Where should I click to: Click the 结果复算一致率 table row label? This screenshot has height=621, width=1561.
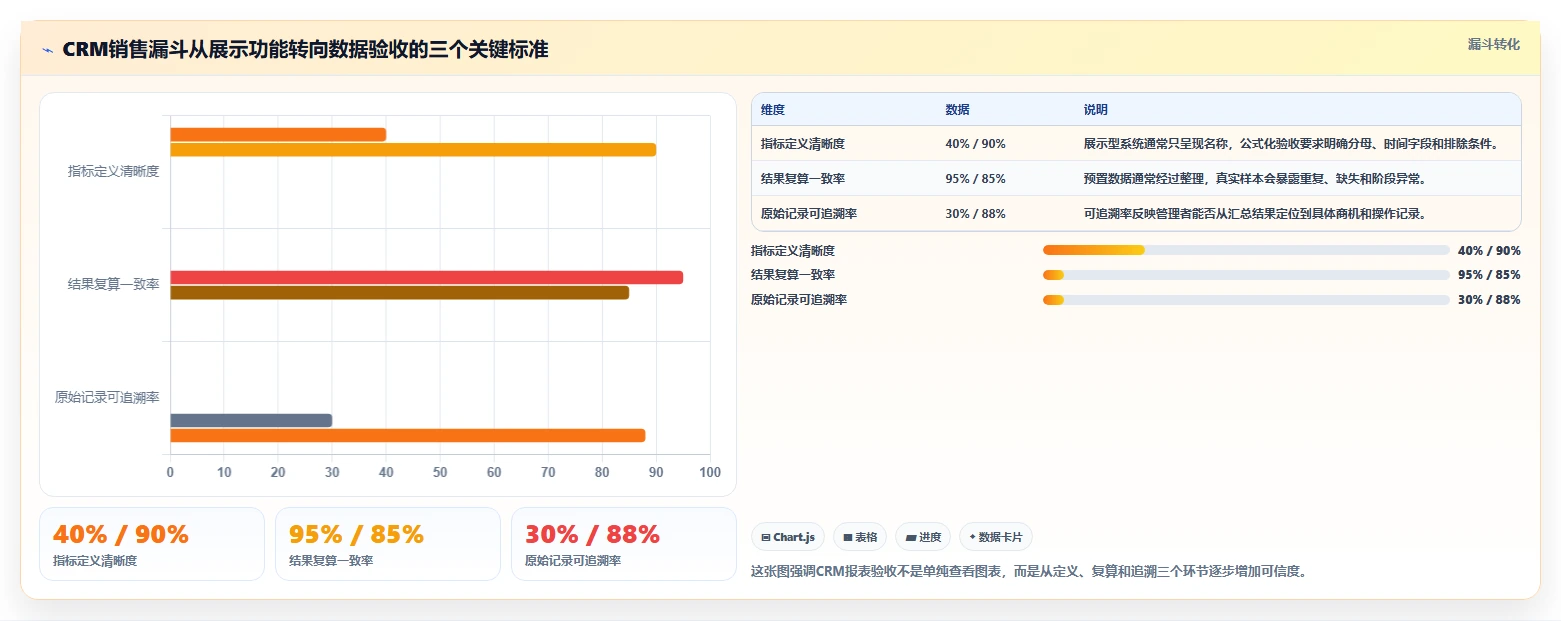(803, 179)
